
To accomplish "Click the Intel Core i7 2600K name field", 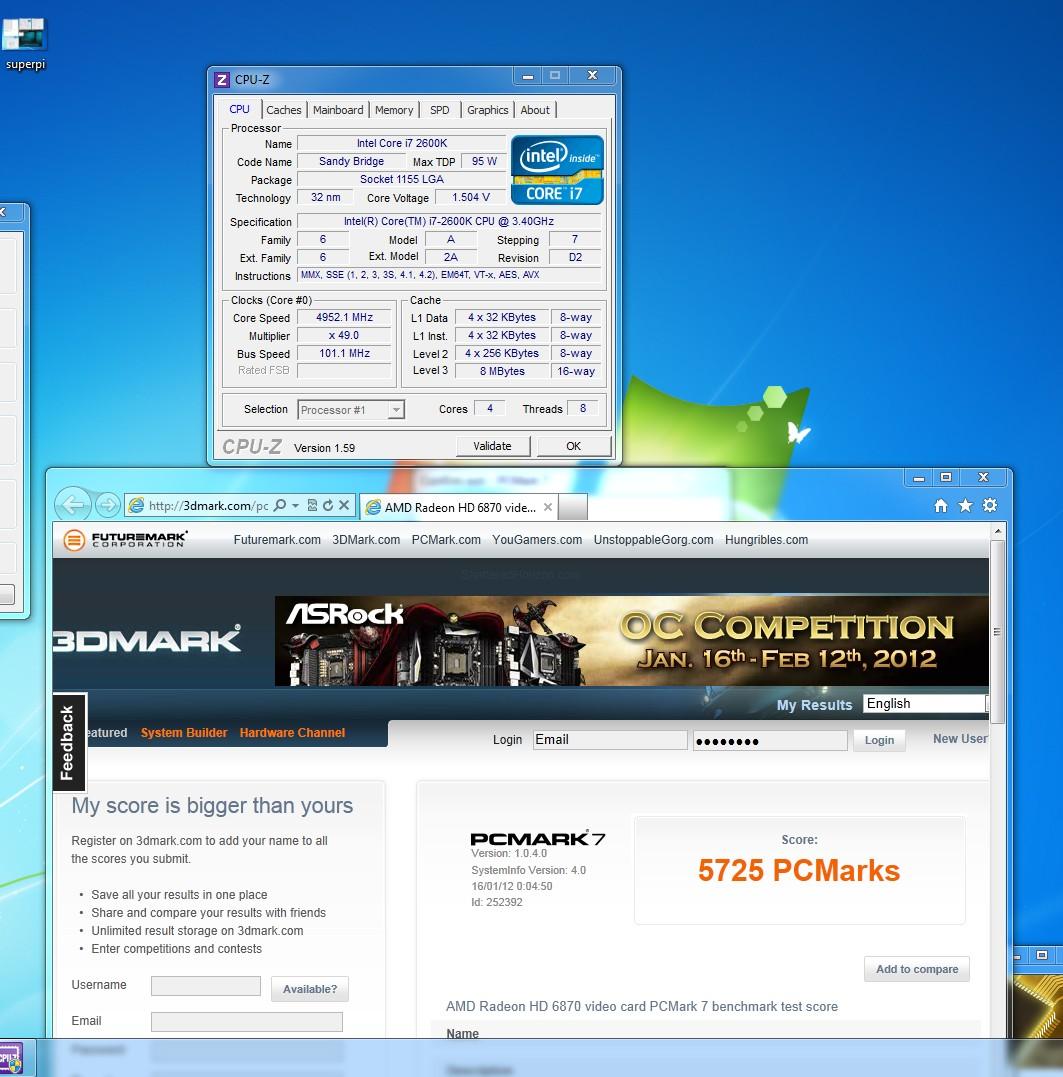I will pos(402,143).
